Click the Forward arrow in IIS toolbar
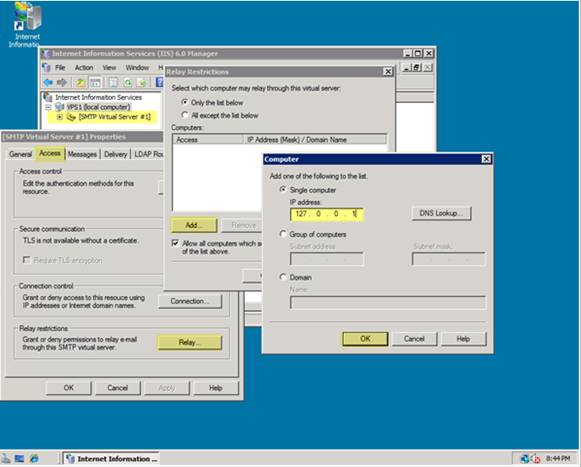Viewport: 581px width, 467px height. pos(62,82)
